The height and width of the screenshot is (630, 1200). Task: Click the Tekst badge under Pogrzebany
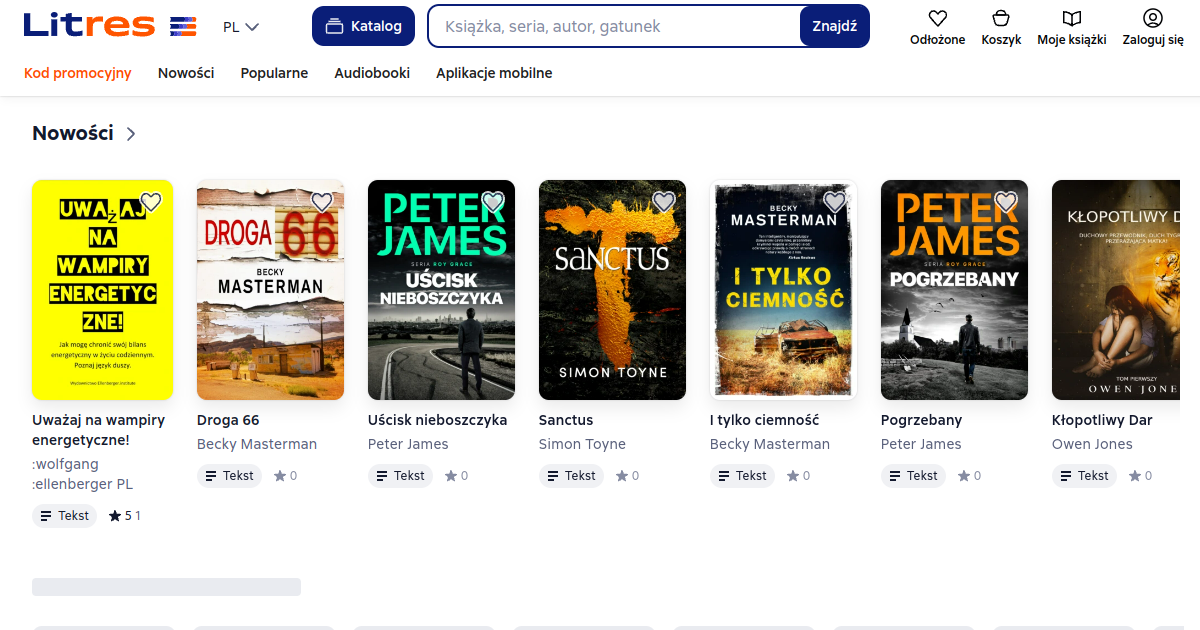[x=914, y=476]
